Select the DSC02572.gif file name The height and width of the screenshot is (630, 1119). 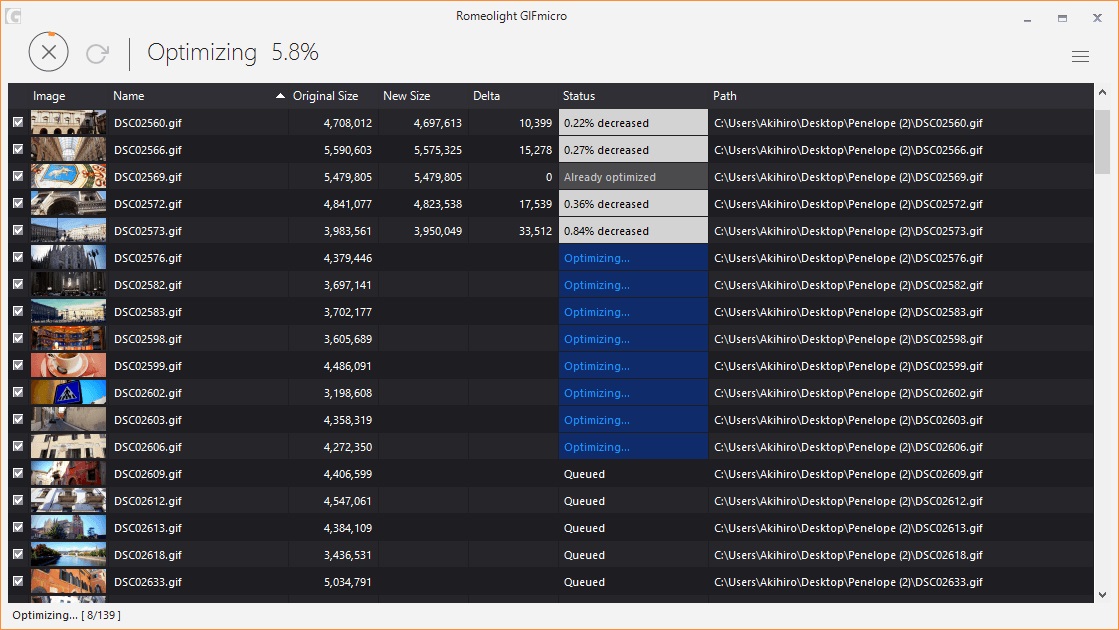coord(148,204)
